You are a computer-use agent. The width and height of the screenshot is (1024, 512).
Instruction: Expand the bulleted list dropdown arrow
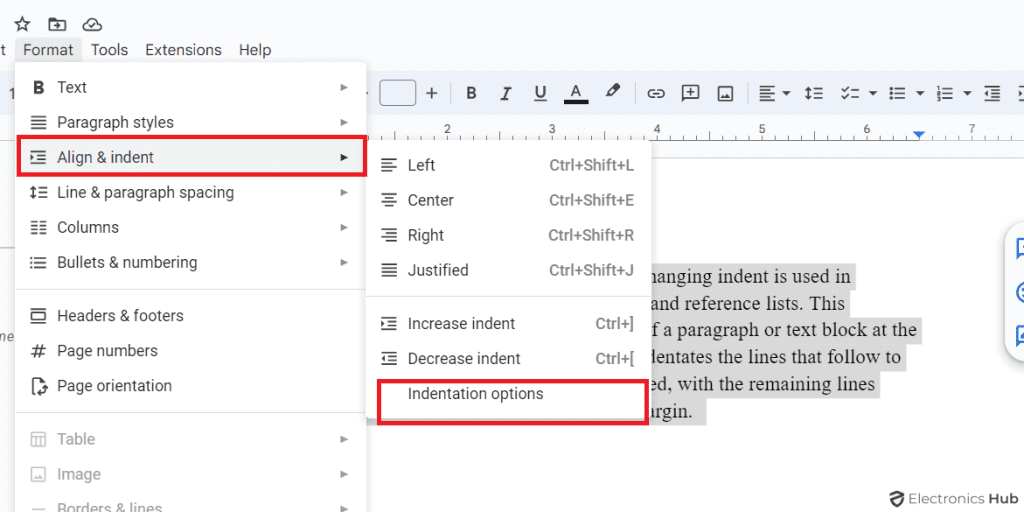pos(920,94)
